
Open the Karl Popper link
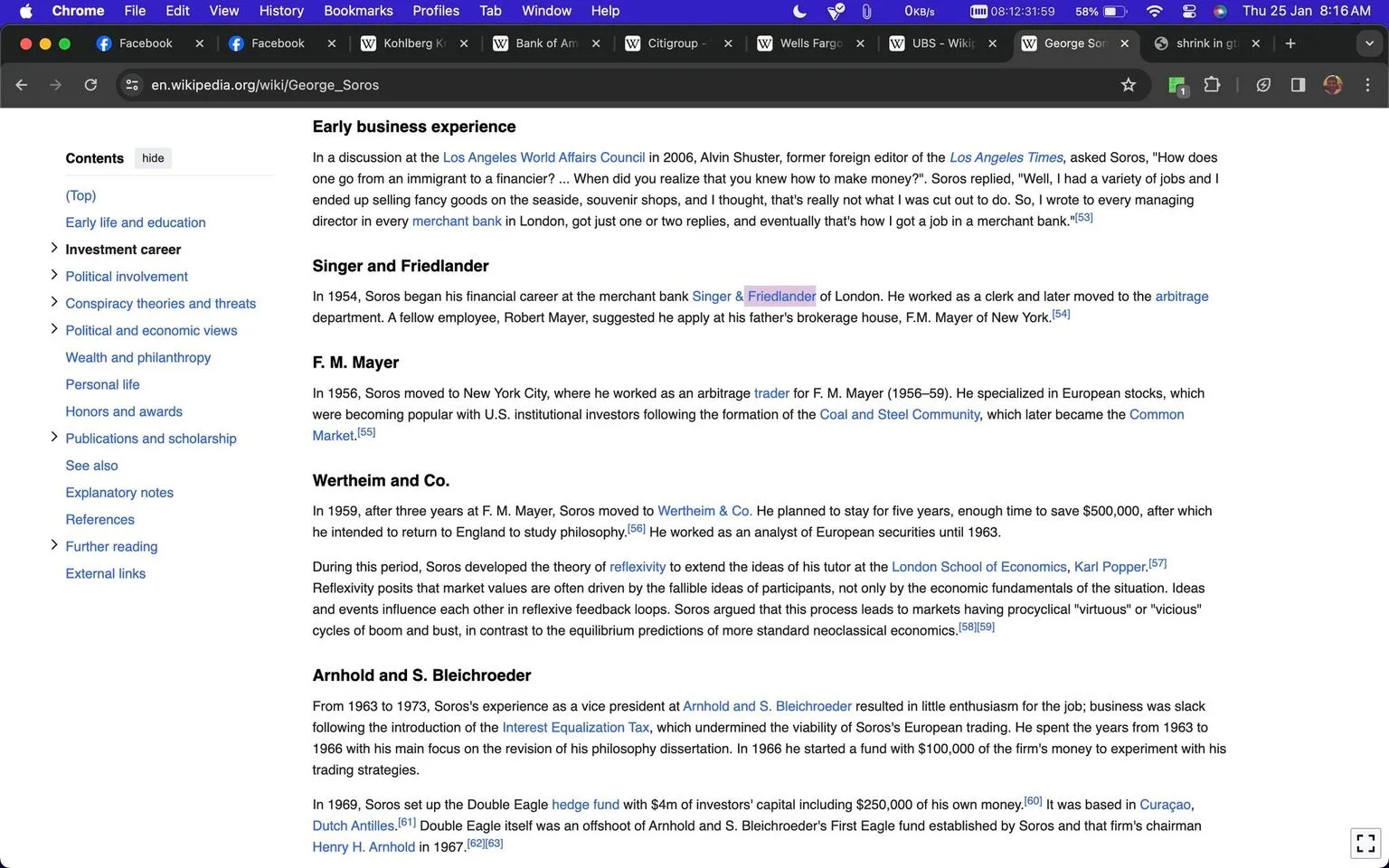(1110, 567)
